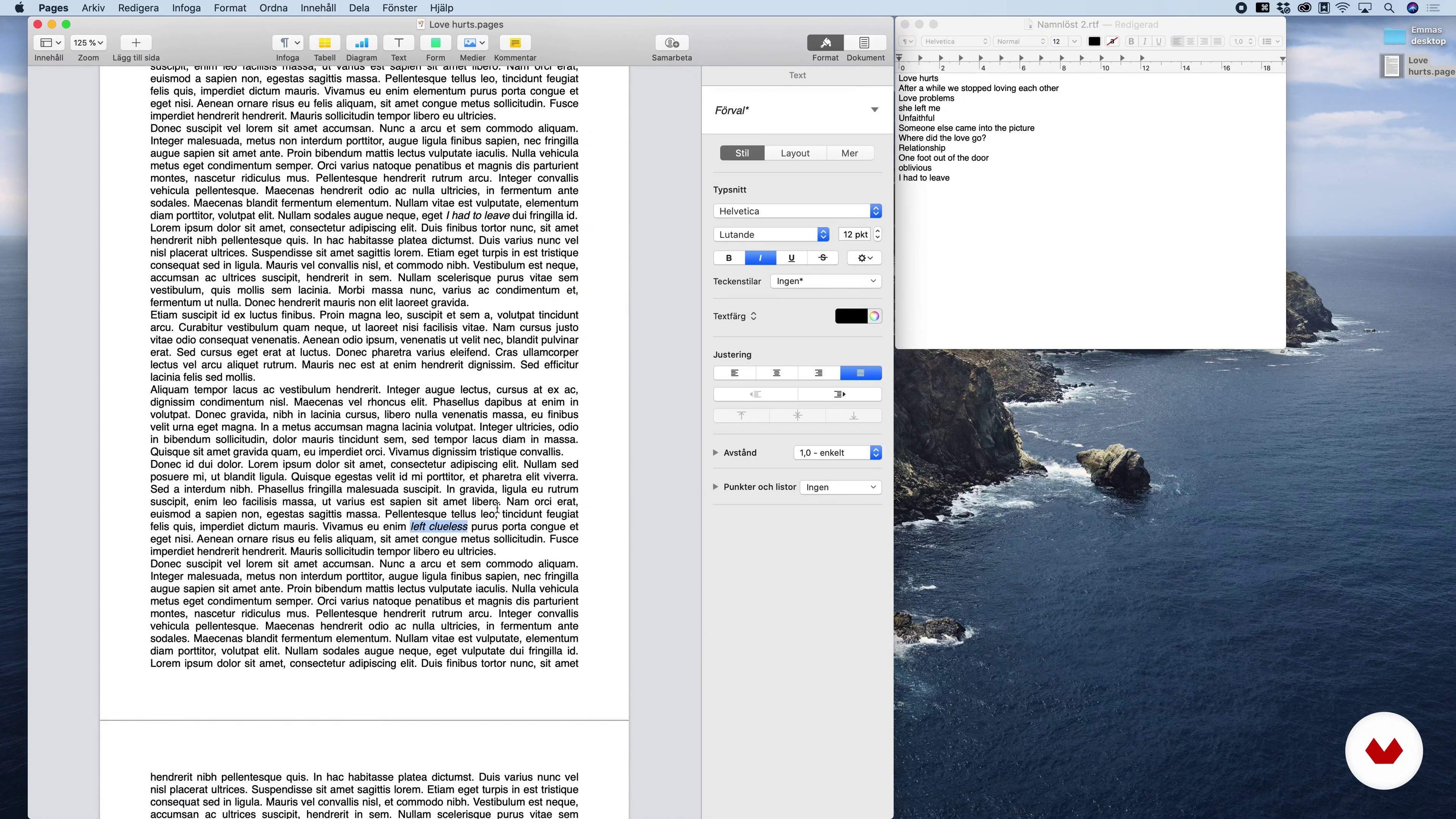1456x819 pixels.
Task: Select the Stil tab
Action: click(x=742, y=153)
